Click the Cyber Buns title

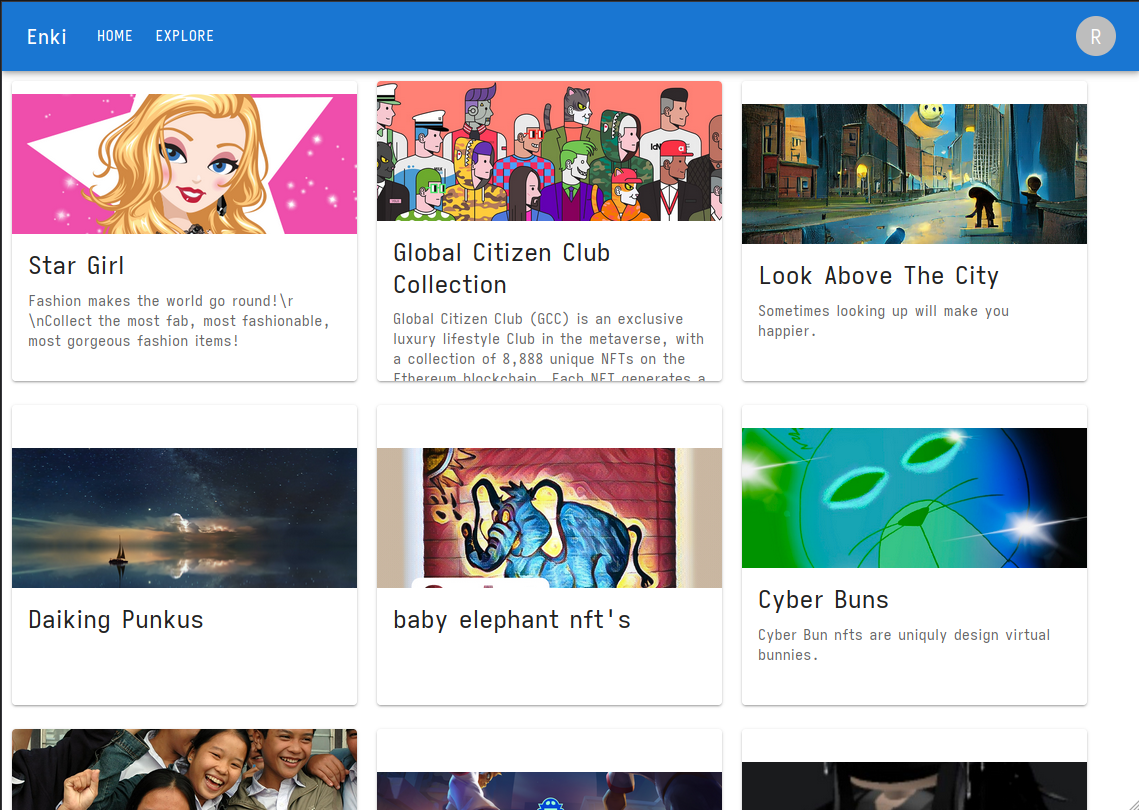[823, 599]
